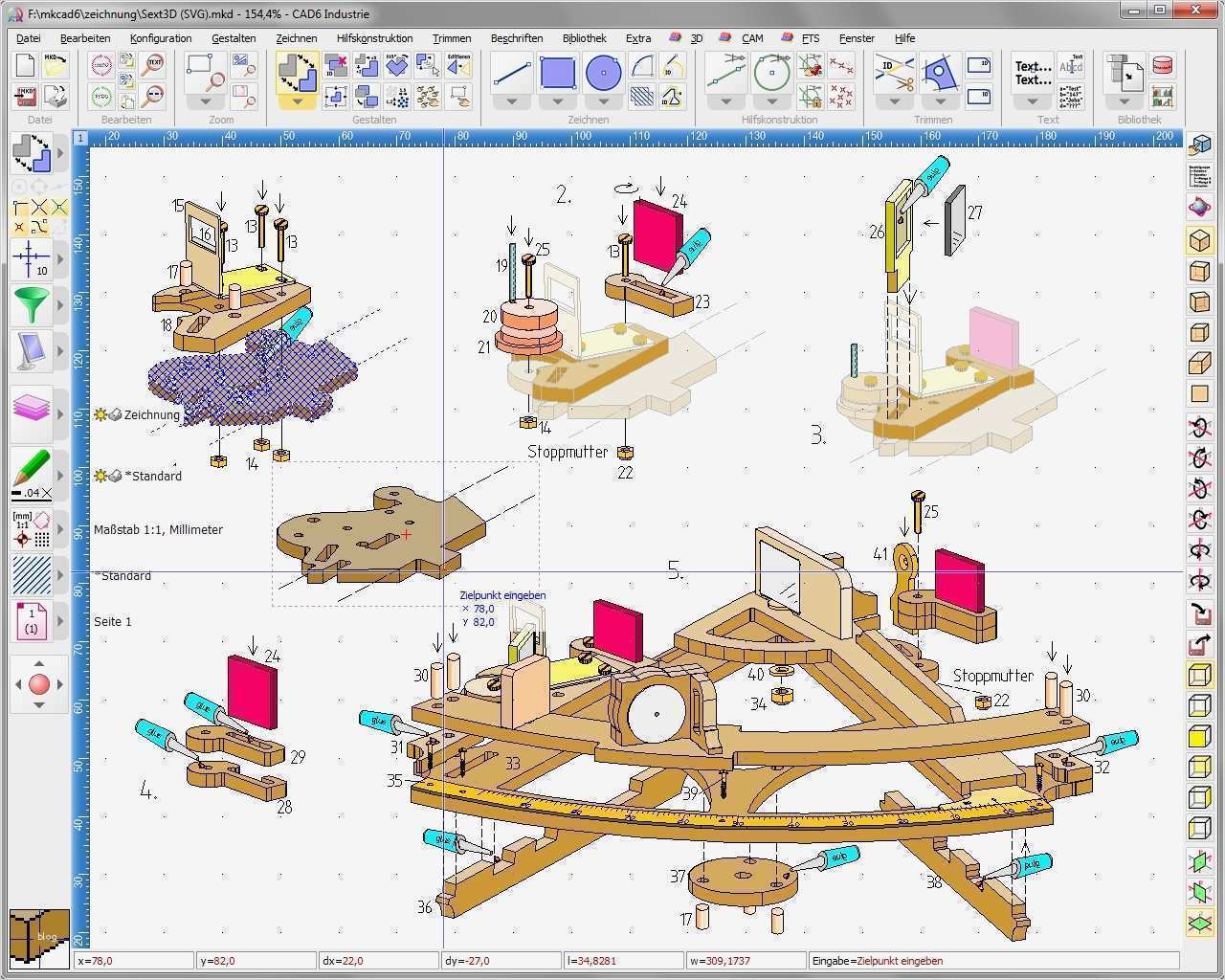Open an MKD drawing file
The width and height of the screenshot is (1225, 980).
coord(56,66)
